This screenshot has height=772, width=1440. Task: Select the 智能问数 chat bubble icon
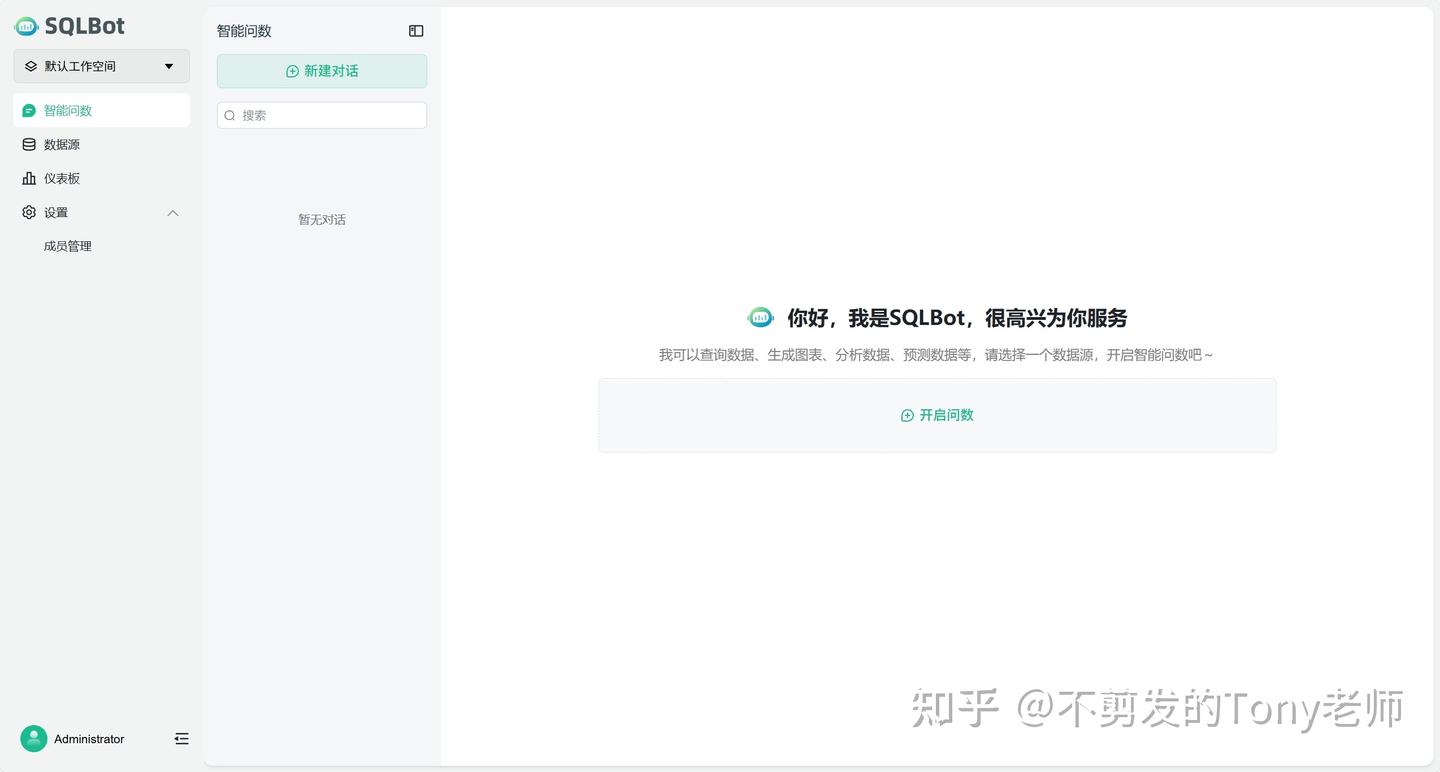click(x=28, y=110)
